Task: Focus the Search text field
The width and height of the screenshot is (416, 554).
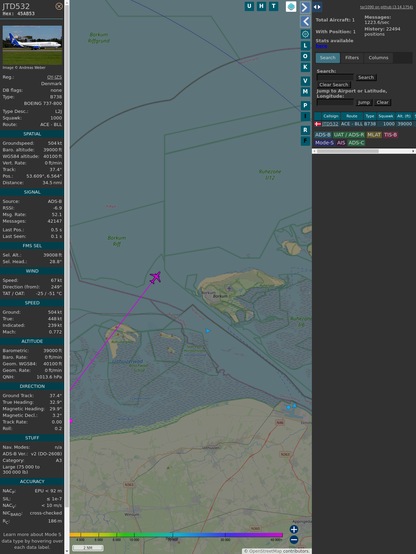Action: pyautogui.click(x=335, y=77)
